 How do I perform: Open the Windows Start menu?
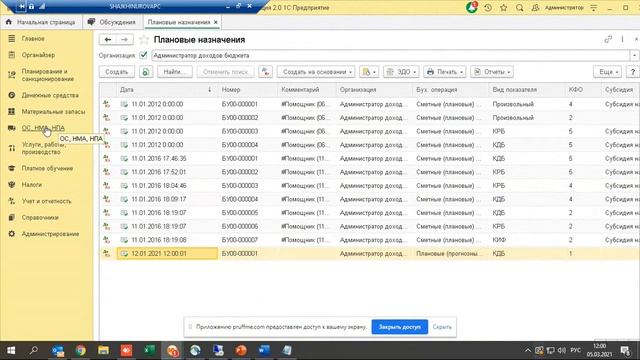(x=11, y=350)
